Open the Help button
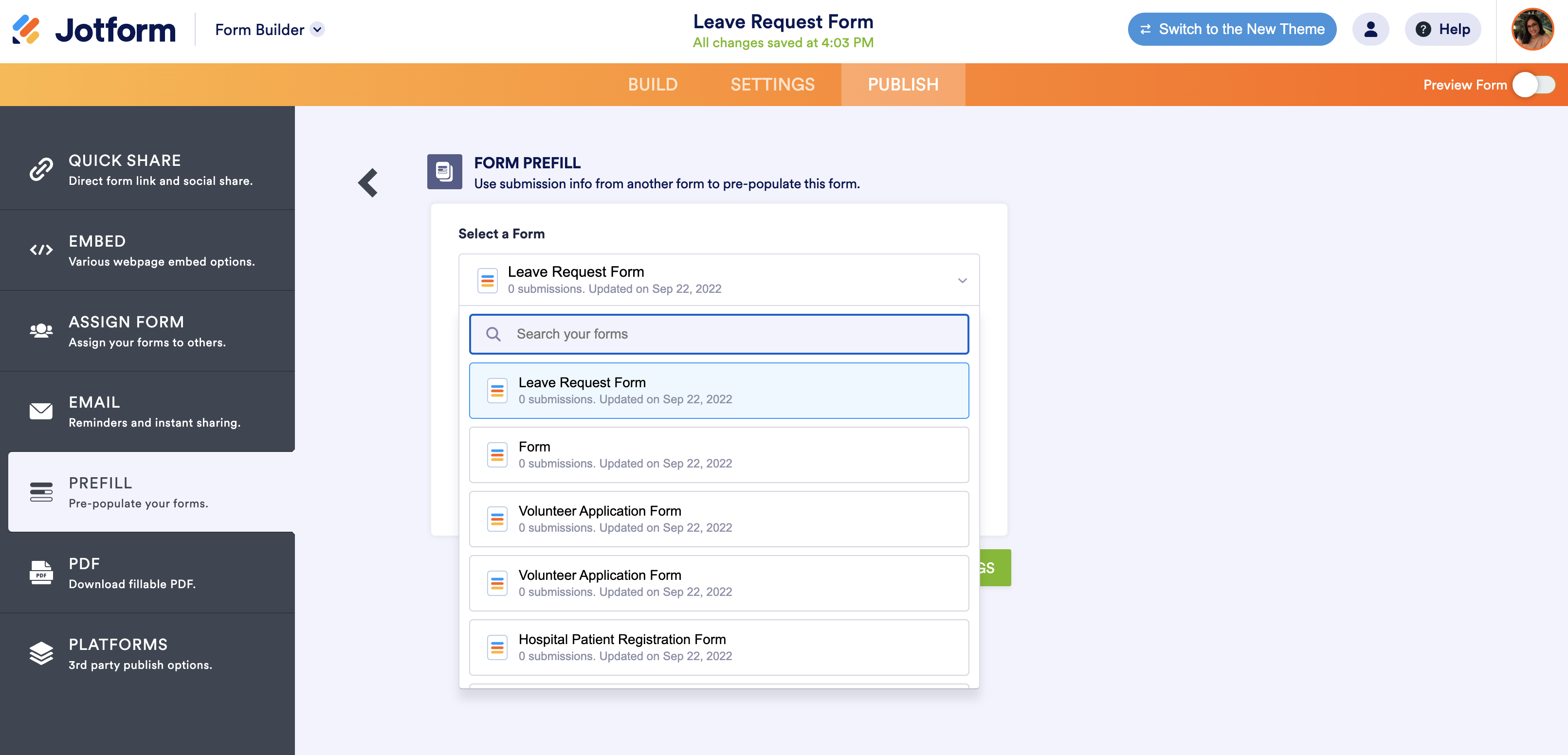1568x755 pixels. pyautogui.click(x=1442, y=29)
